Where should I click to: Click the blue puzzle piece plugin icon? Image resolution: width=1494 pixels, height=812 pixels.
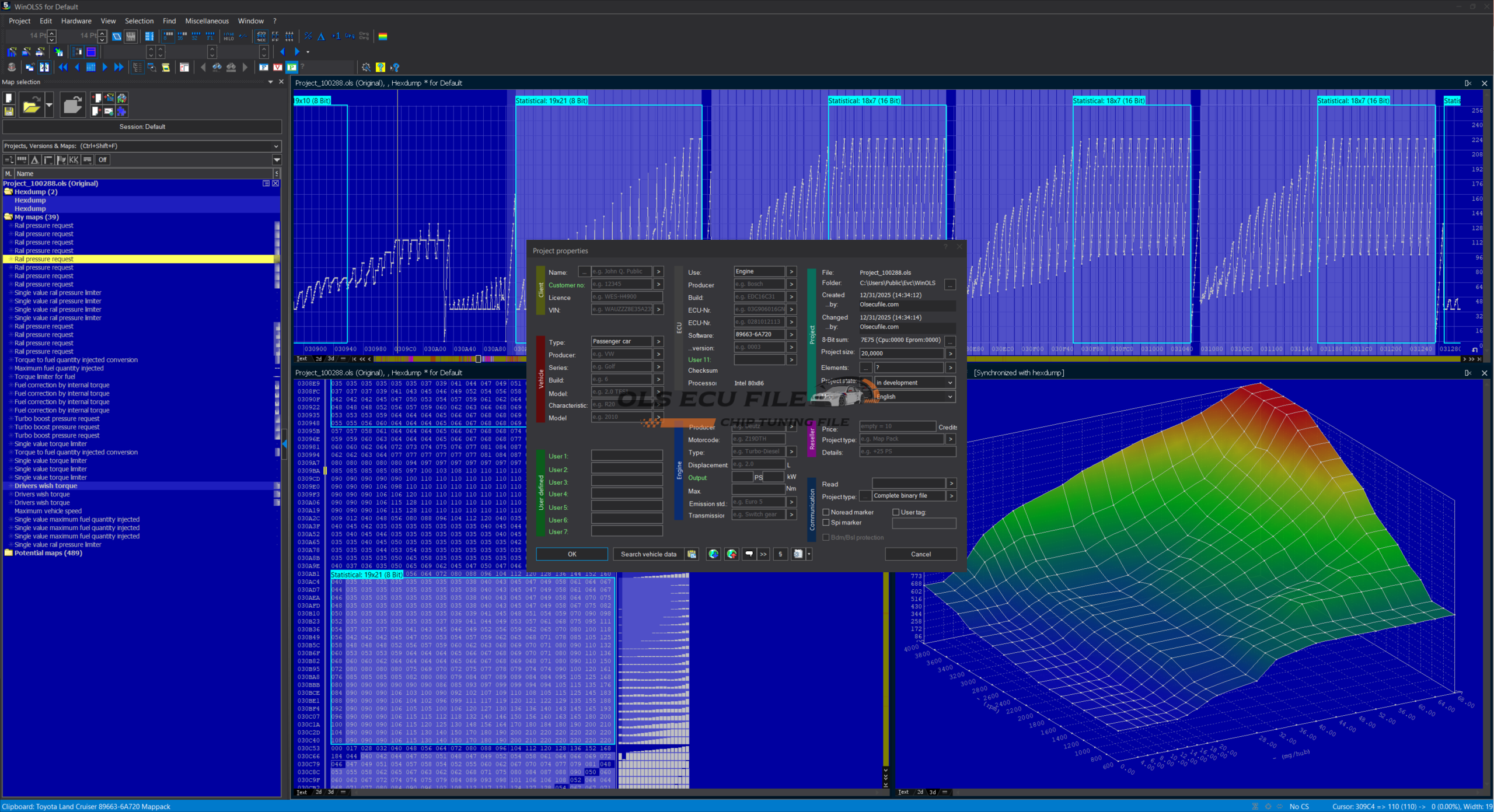[121, 111]
